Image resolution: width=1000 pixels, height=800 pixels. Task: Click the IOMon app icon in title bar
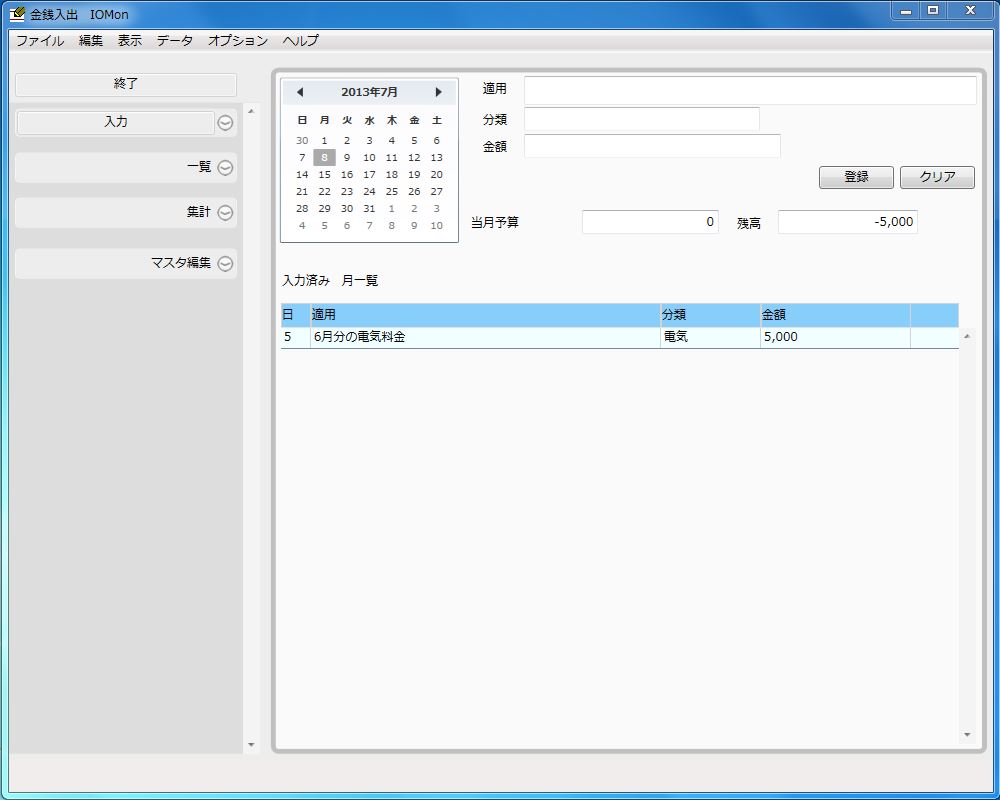18,14
